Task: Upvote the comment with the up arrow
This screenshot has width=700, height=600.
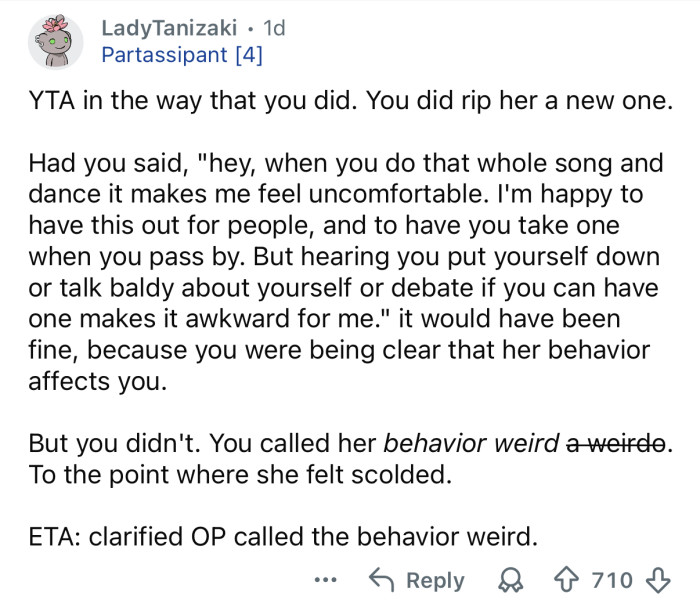Action: (x=566, y=580)
